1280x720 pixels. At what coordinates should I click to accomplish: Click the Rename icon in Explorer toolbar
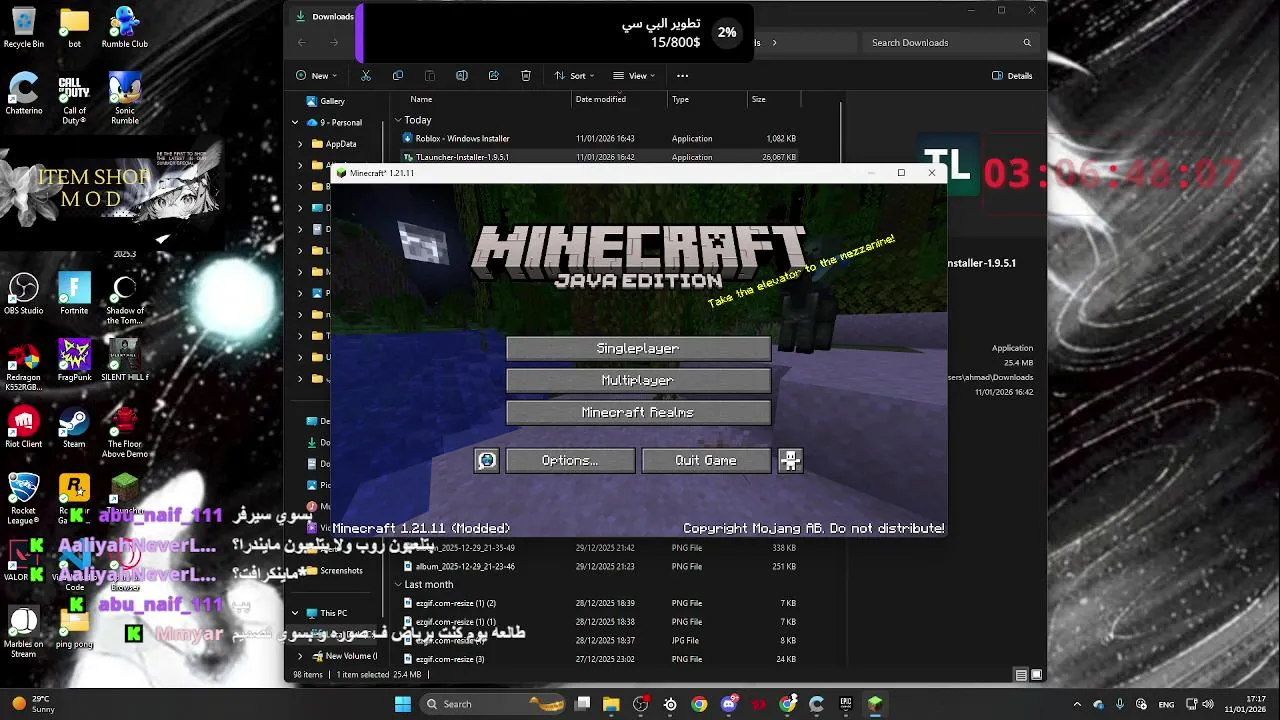tap(462, 76)
